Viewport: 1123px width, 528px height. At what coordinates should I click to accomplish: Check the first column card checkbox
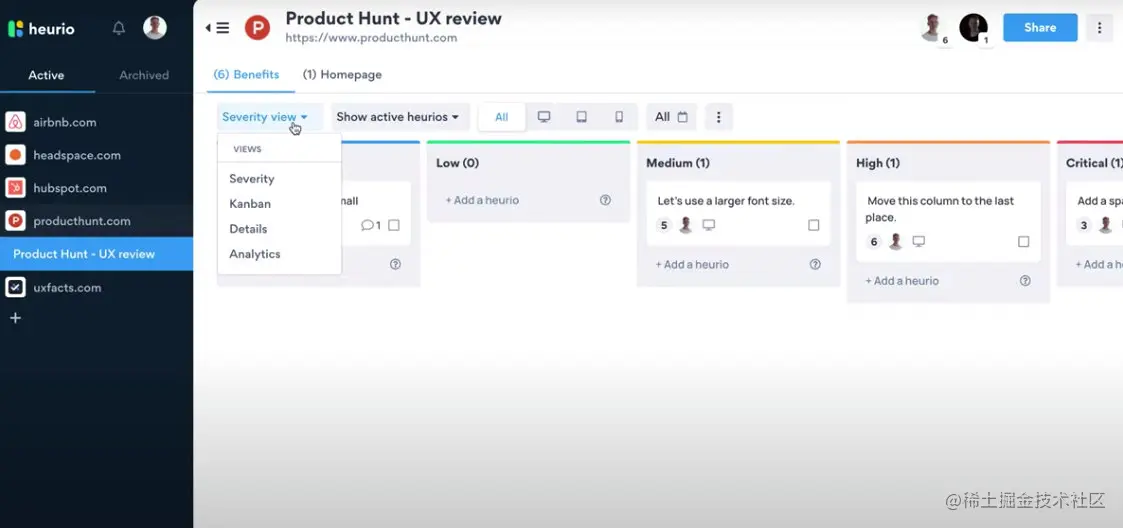point(394,225)
